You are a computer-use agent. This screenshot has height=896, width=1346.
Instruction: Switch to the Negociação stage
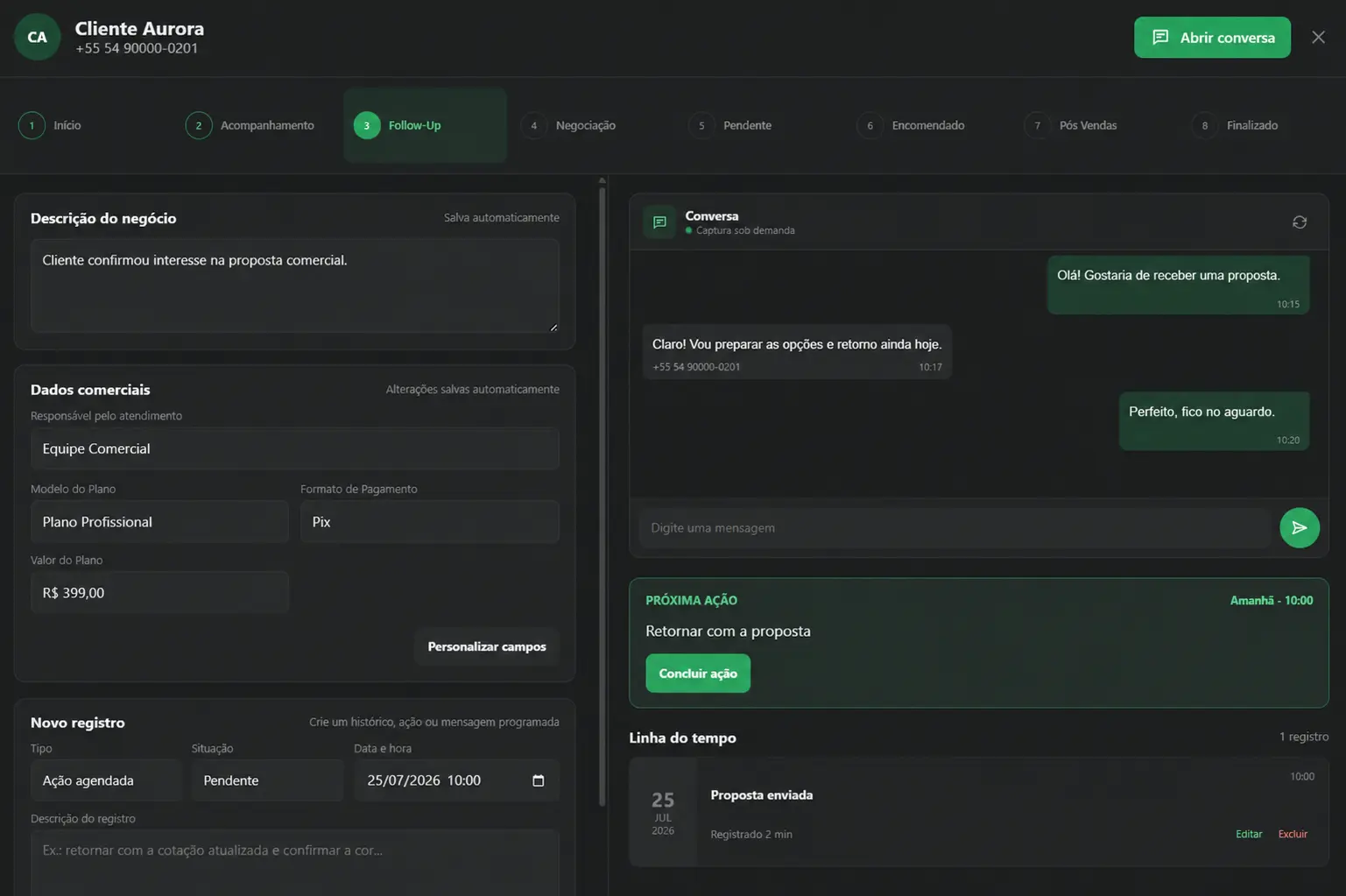click(569, 125)
